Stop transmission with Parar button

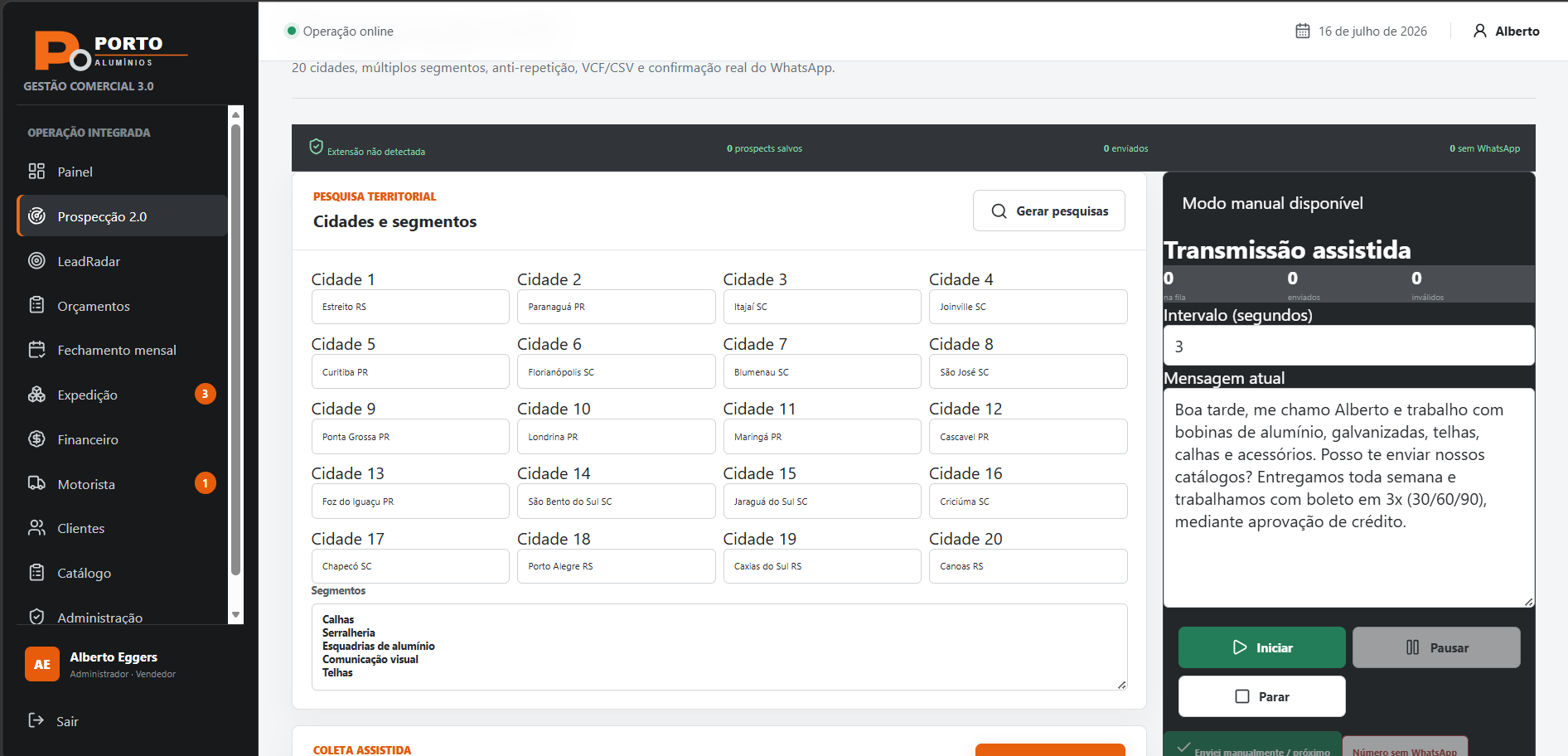pos(1261,696)
